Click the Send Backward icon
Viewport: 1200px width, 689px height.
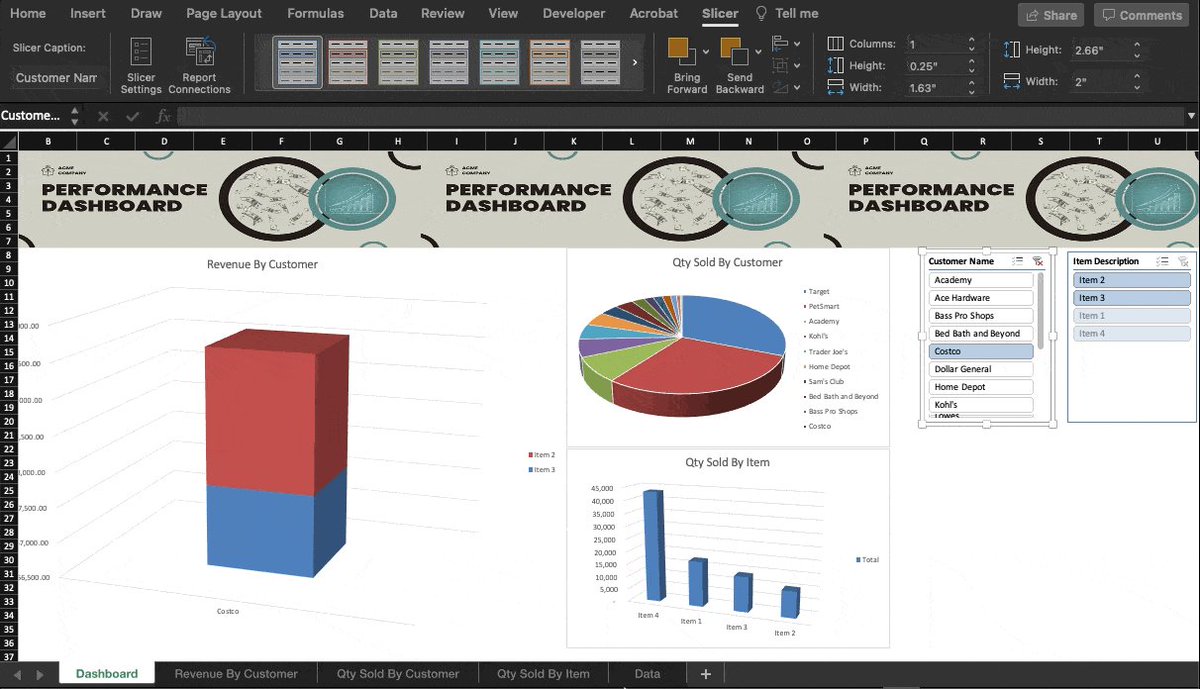tap(734, 51)
